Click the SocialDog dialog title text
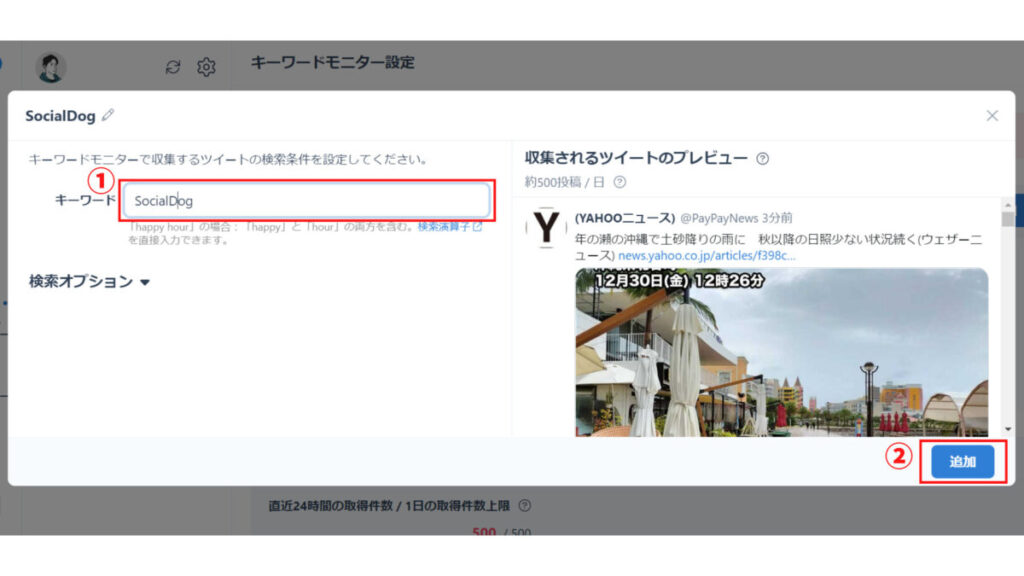This screenshot has width=1024, height=576. [x=60, y=116]
